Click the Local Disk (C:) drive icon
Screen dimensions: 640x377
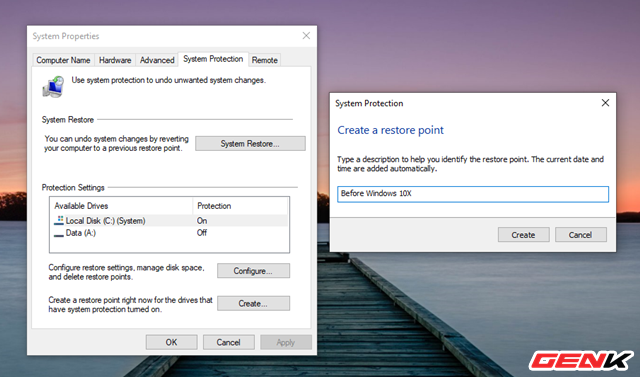tap(59, 221)
